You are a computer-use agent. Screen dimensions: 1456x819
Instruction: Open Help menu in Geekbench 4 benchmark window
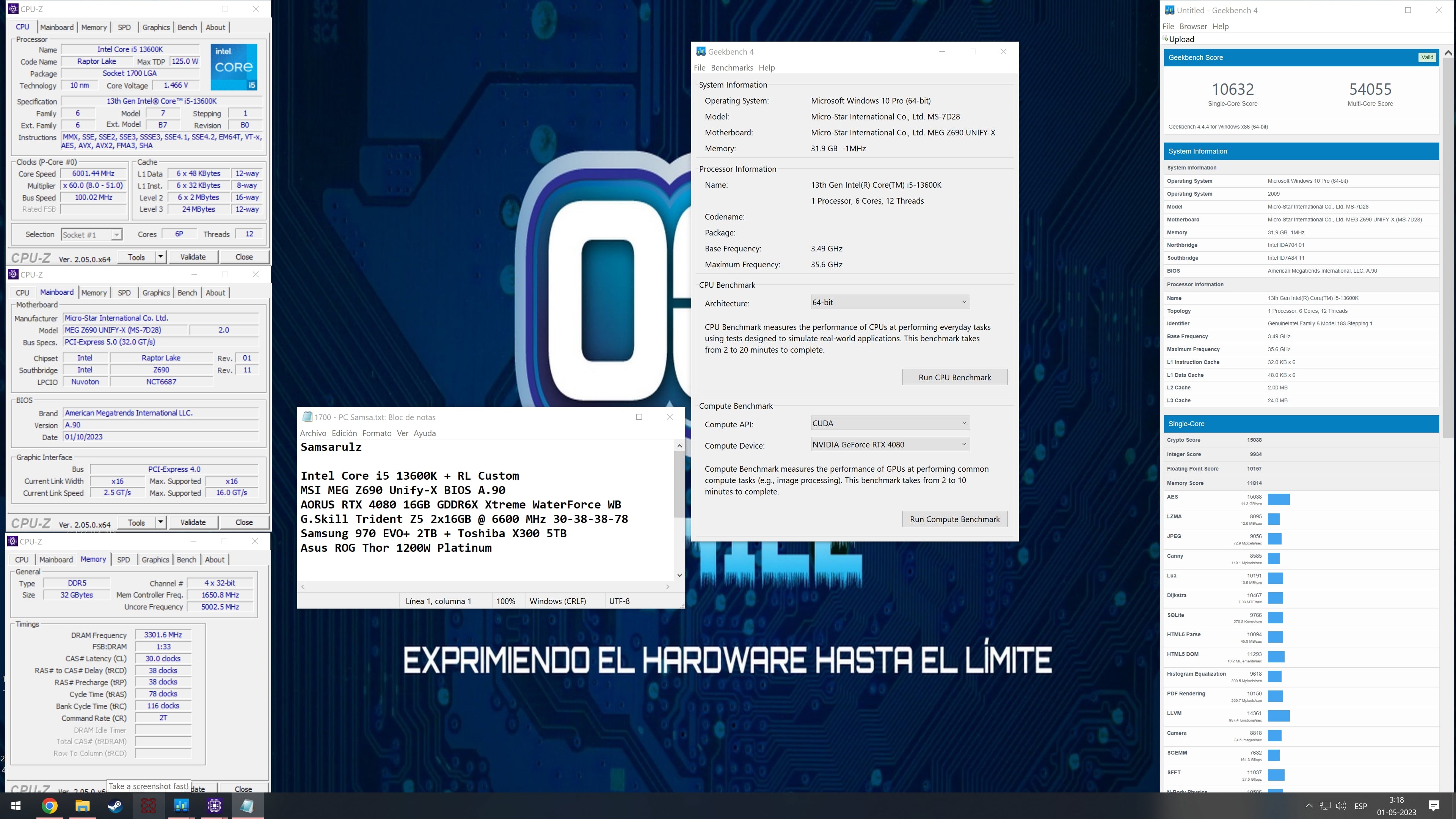pos(766,68)
